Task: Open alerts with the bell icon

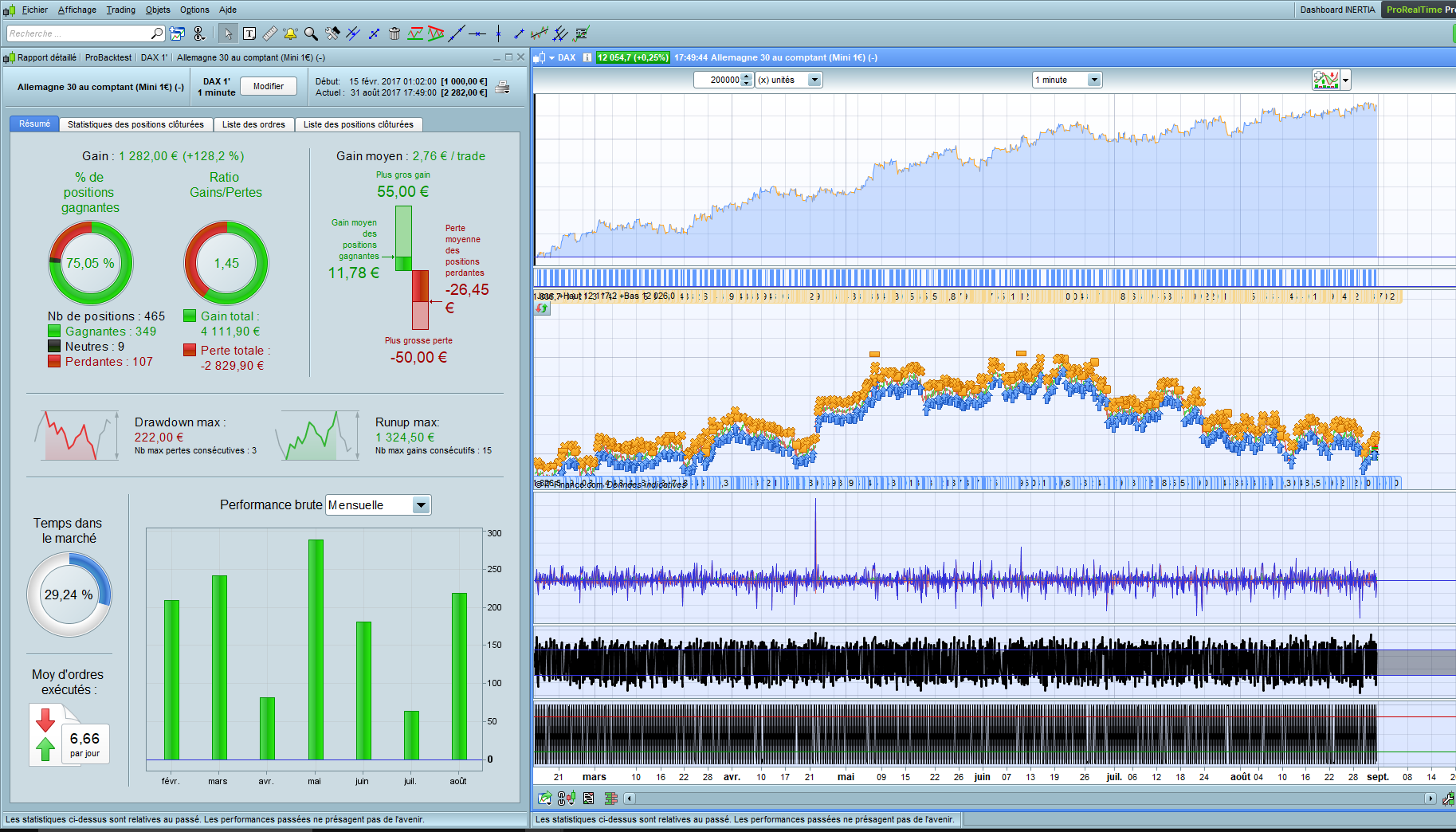Action: (290, 33)
